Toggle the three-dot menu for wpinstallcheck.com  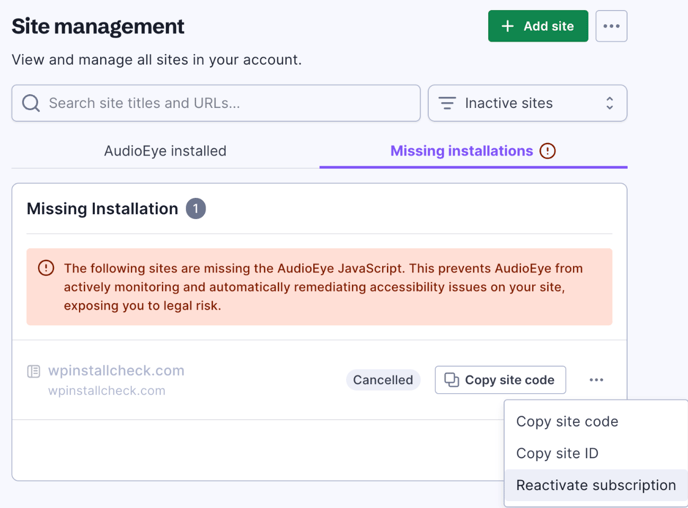pyautogui.click(x=596, y=380)
